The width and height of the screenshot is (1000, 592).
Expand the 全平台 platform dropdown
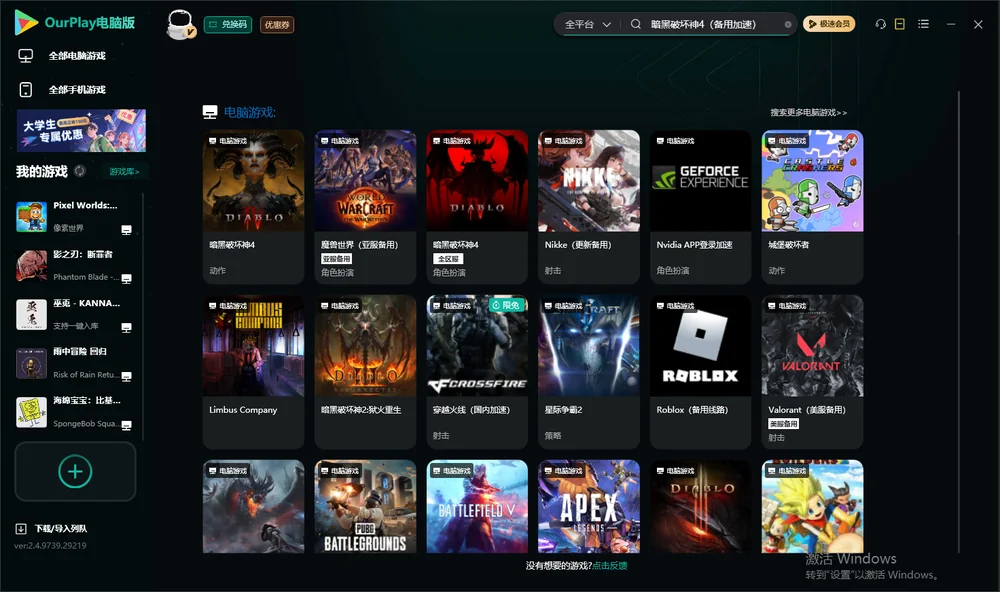587,24
